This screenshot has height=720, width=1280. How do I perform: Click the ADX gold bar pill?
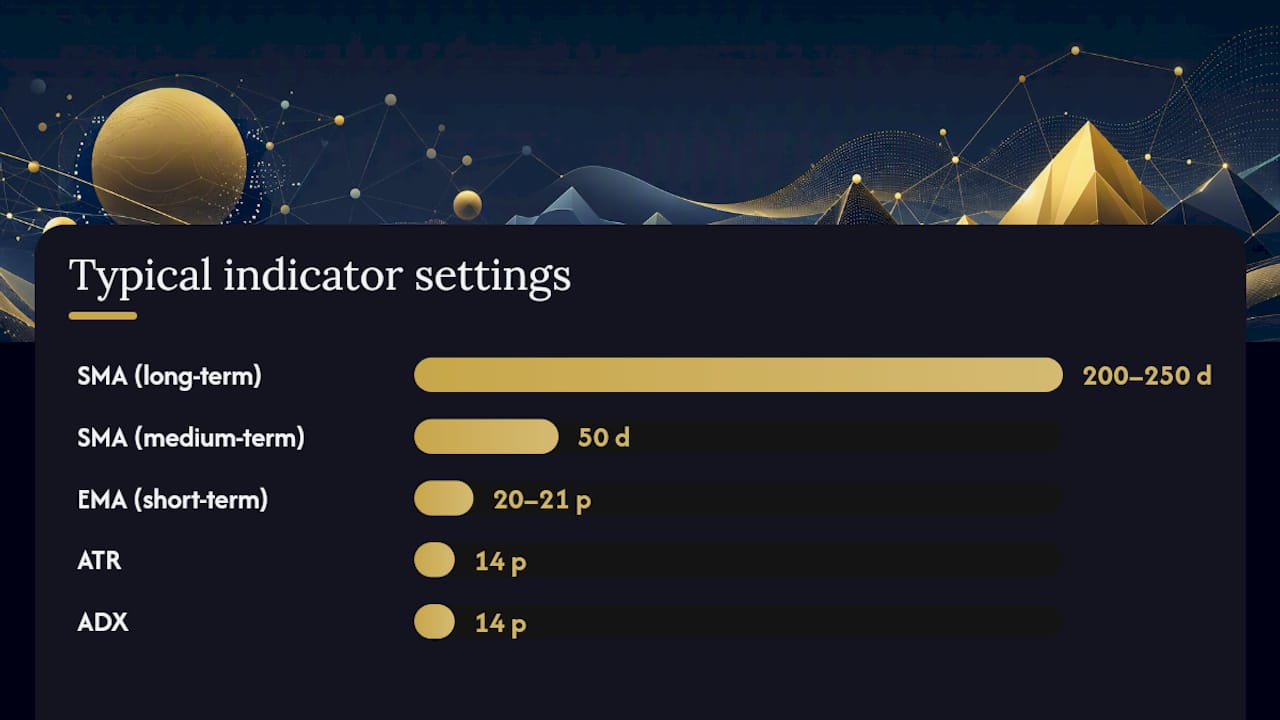pyautogui.click(x=434, y=622)
